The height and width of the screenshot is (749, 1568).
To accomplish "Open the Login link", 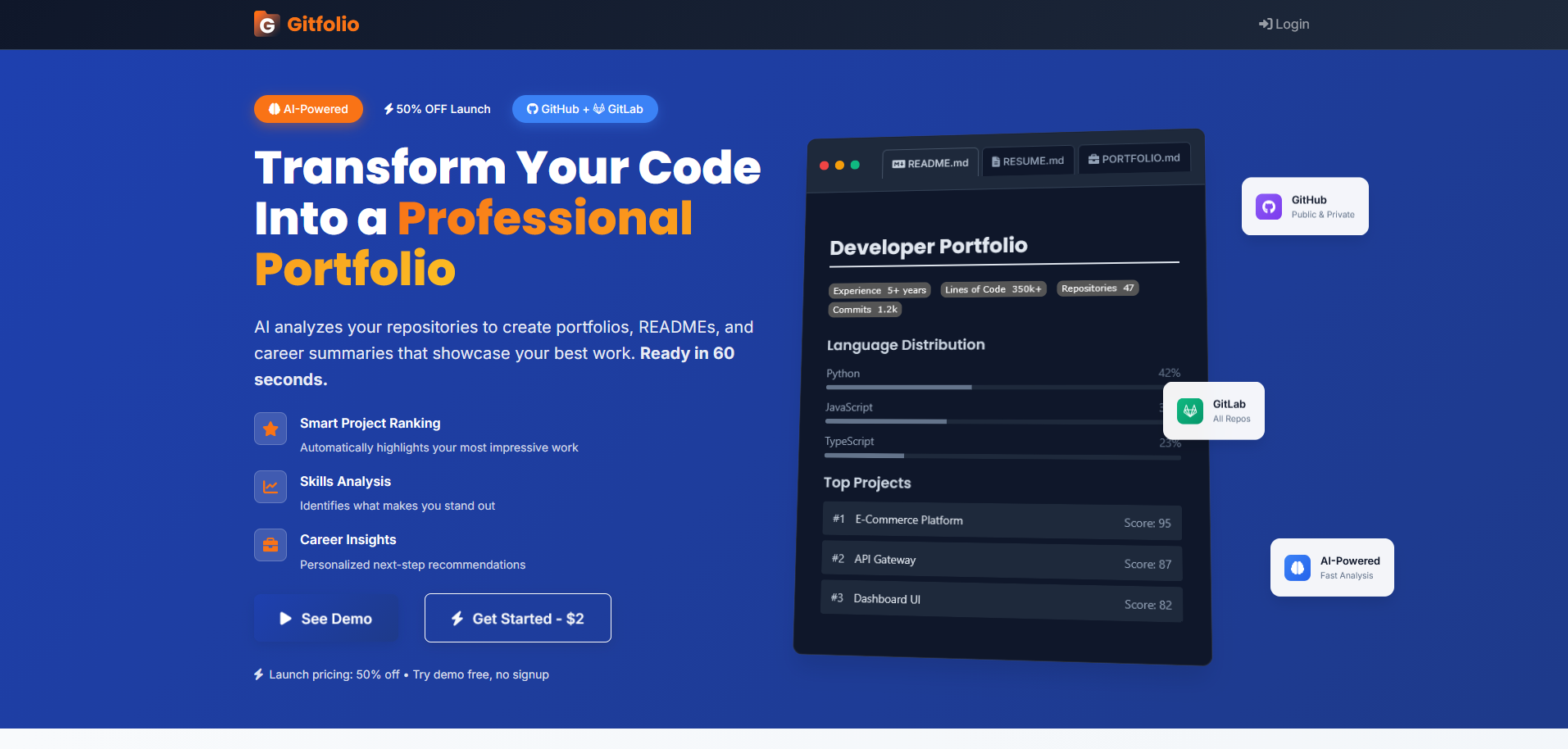I will 1283,24.
